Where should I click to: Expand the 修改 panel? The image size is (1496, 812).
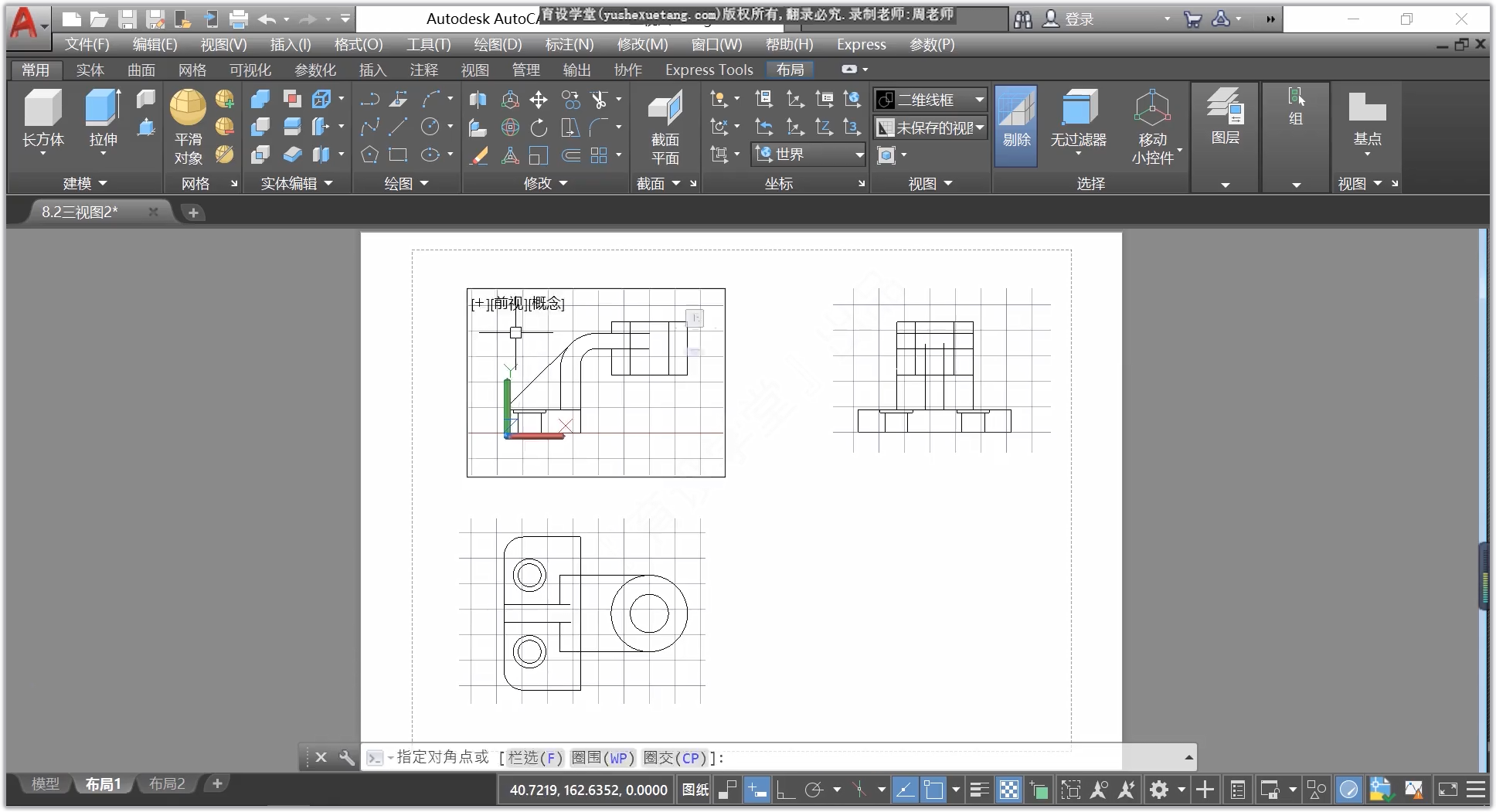(546, 184)
